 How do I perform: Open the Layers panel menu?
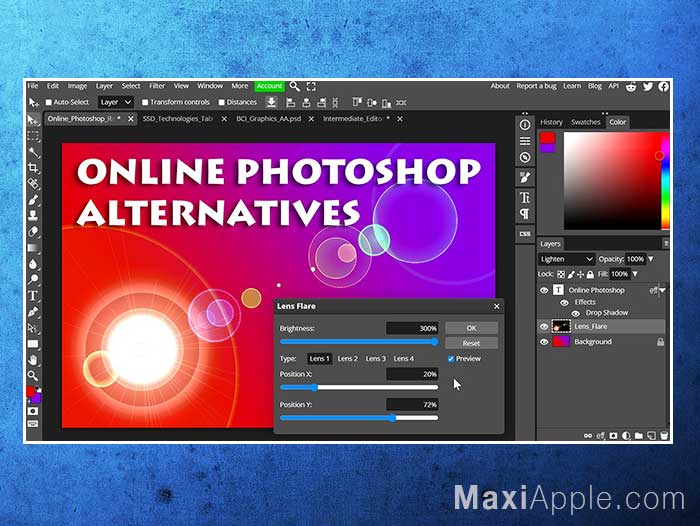coord(666,244)
